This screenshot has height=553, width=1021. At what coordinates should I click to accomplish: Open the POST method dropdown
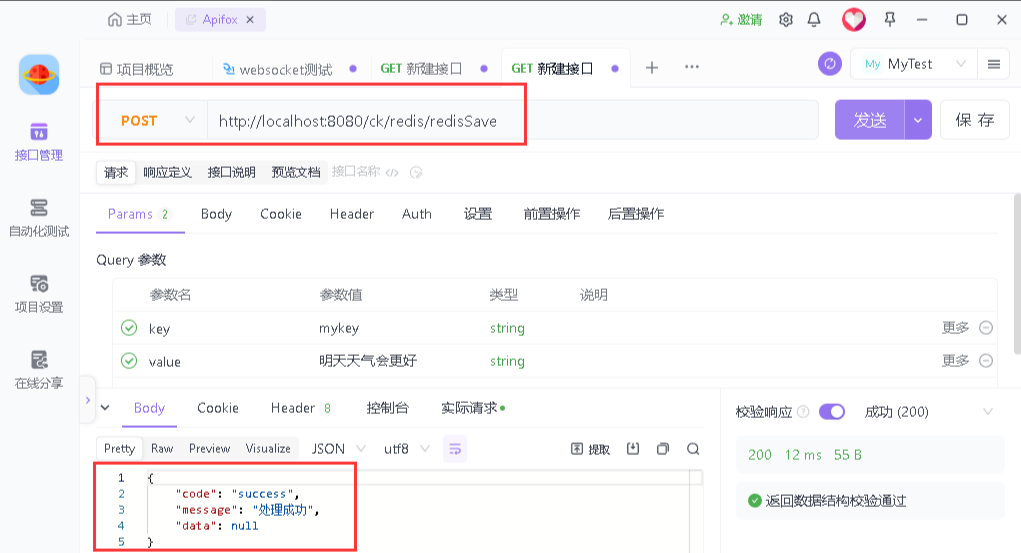[x=157, y=121]
